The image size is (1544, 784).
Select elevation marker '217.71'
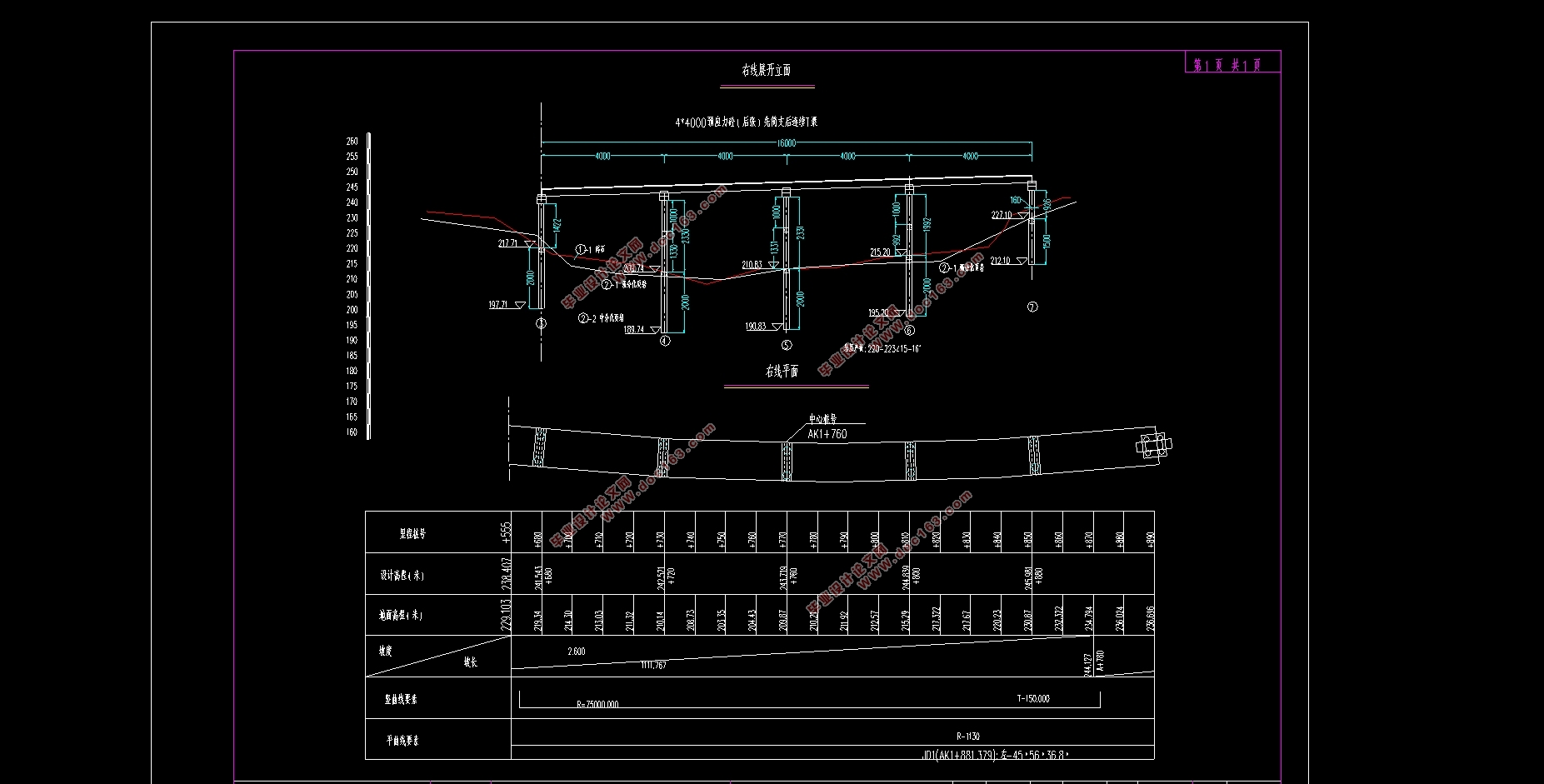click(507, 243)
